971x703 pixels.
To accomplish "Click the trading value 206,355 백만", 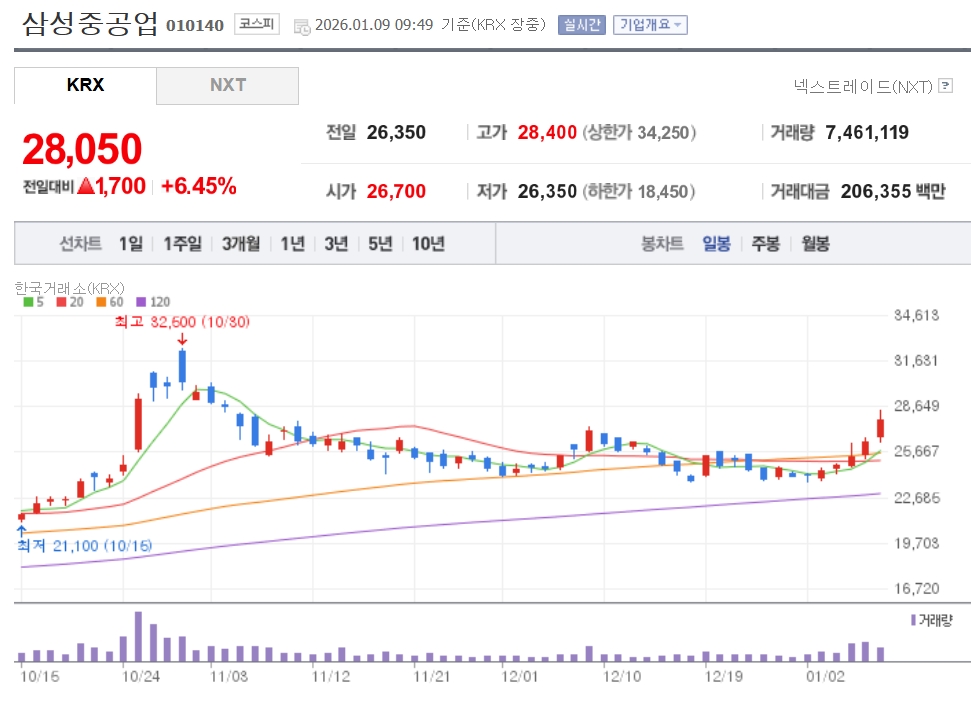I will [x=892, y=191].
